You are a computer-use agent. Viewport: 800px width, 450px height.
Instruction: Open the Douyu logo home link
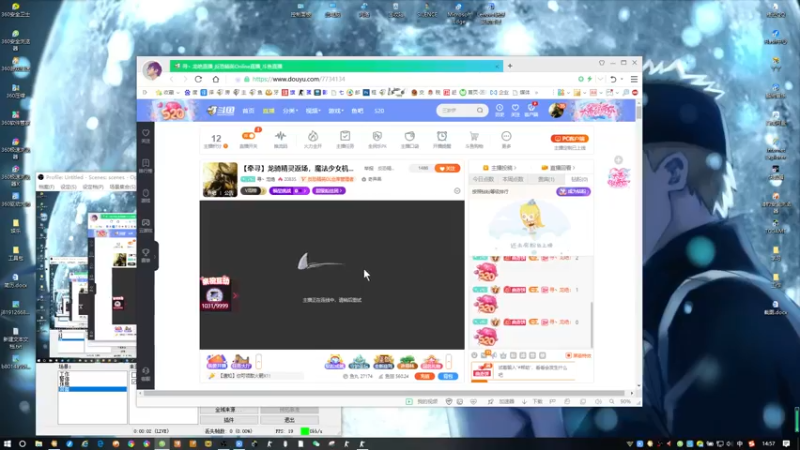[220, 110]
